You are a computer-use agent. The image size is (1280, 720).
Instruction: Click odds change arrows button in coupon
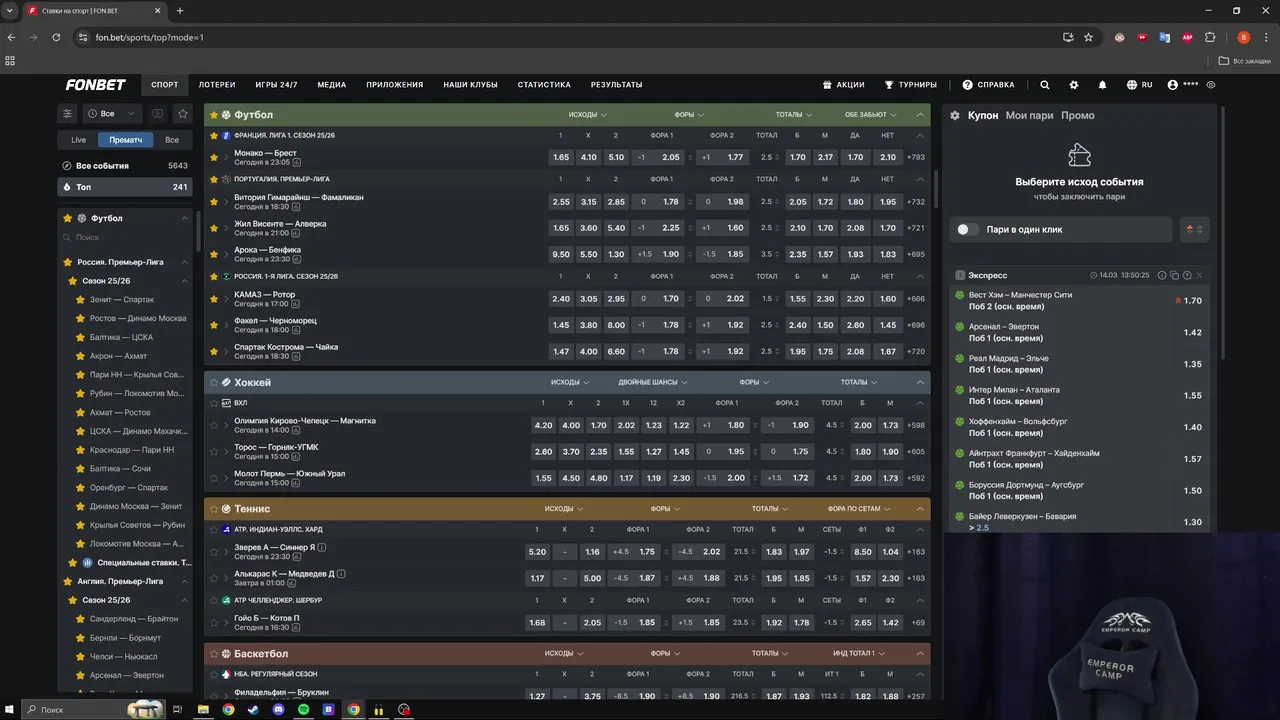1194,229
